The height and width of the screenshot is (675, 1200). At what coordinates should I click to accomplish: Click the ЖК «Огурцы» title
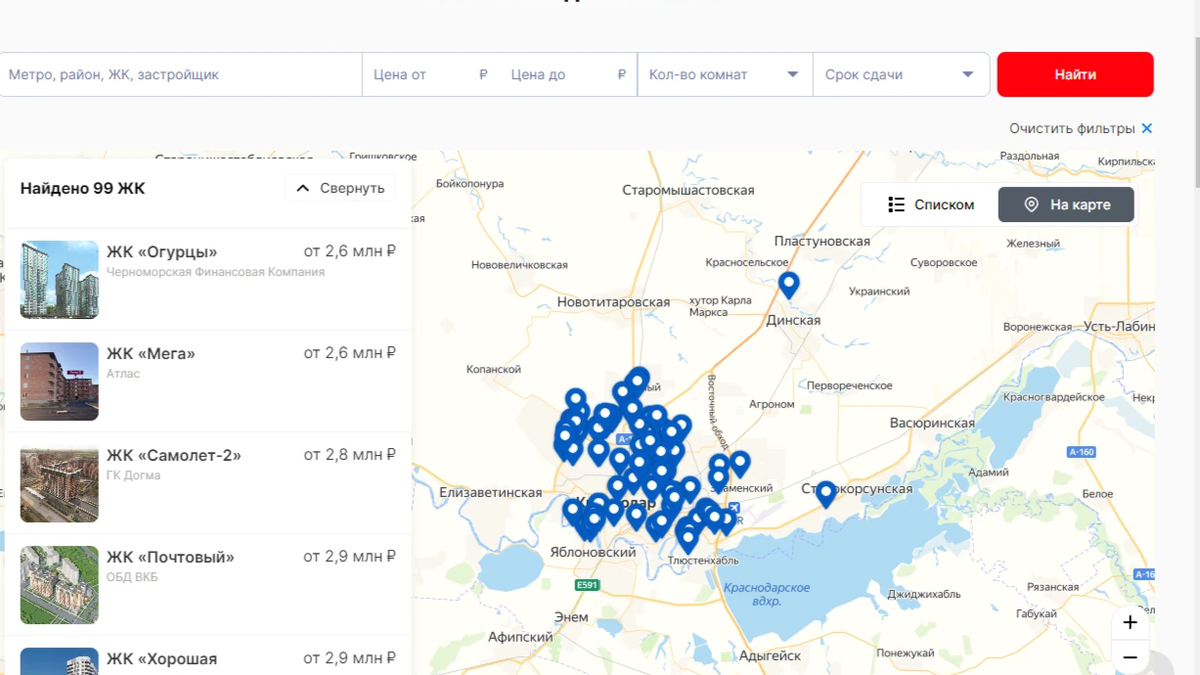point(162,252)
